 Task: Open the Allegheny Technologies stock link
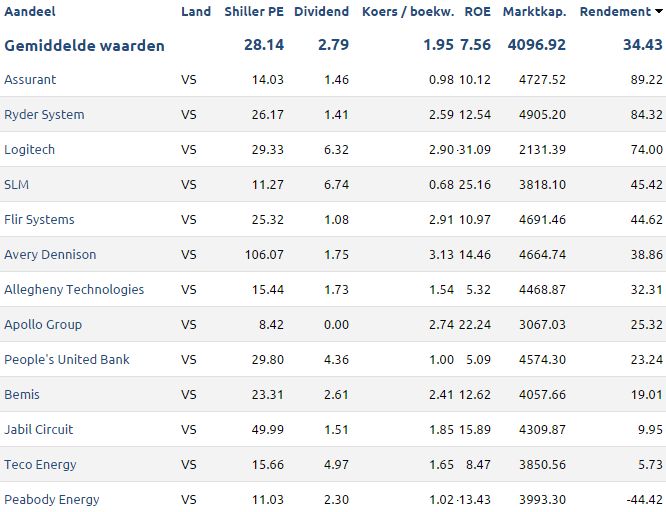pyautogui.click(x=74, y=289)
